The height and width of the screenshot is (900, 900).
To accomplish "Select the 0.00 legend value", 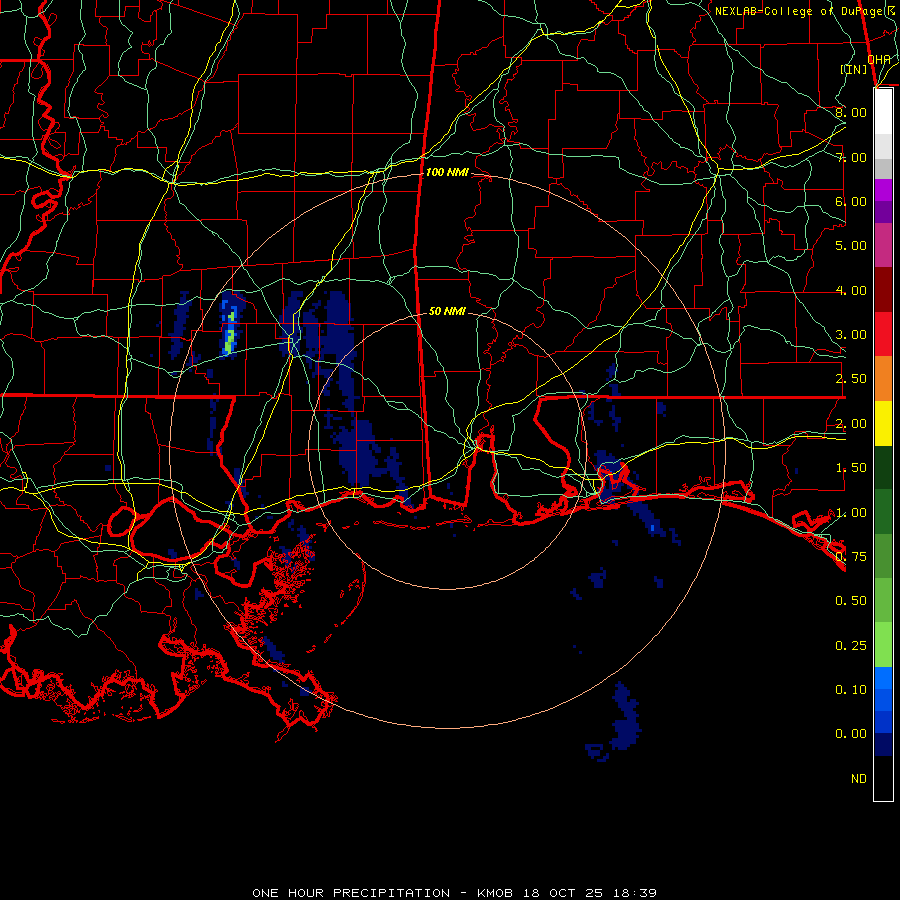I will point(851,734).
